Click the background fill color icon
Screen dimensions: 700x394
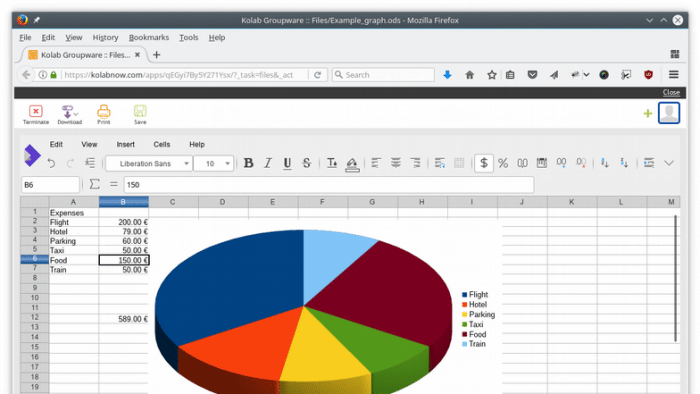352,164
